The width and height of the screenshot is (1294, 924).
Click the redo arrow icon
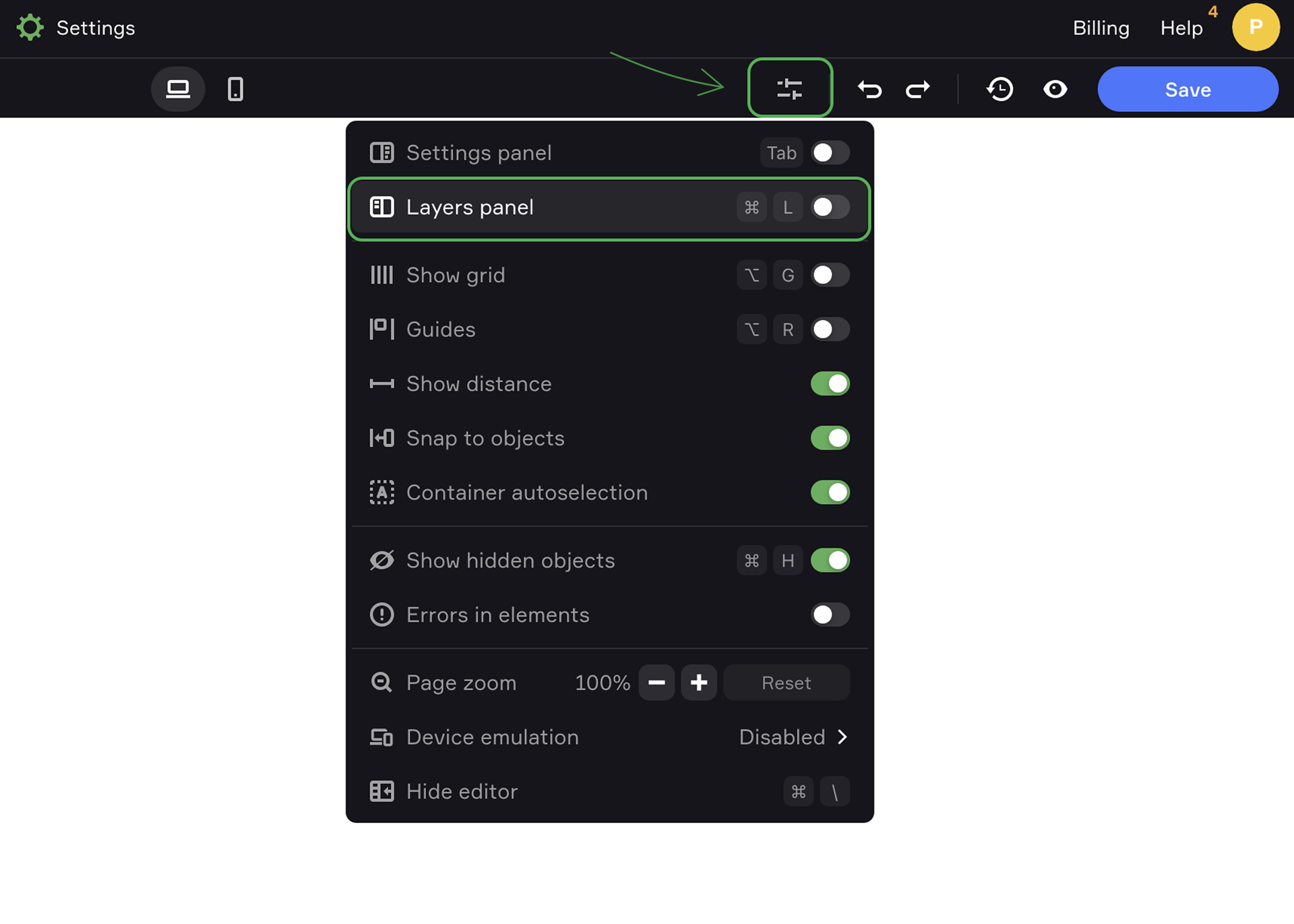pyautogui.click(x=917, y=89)
